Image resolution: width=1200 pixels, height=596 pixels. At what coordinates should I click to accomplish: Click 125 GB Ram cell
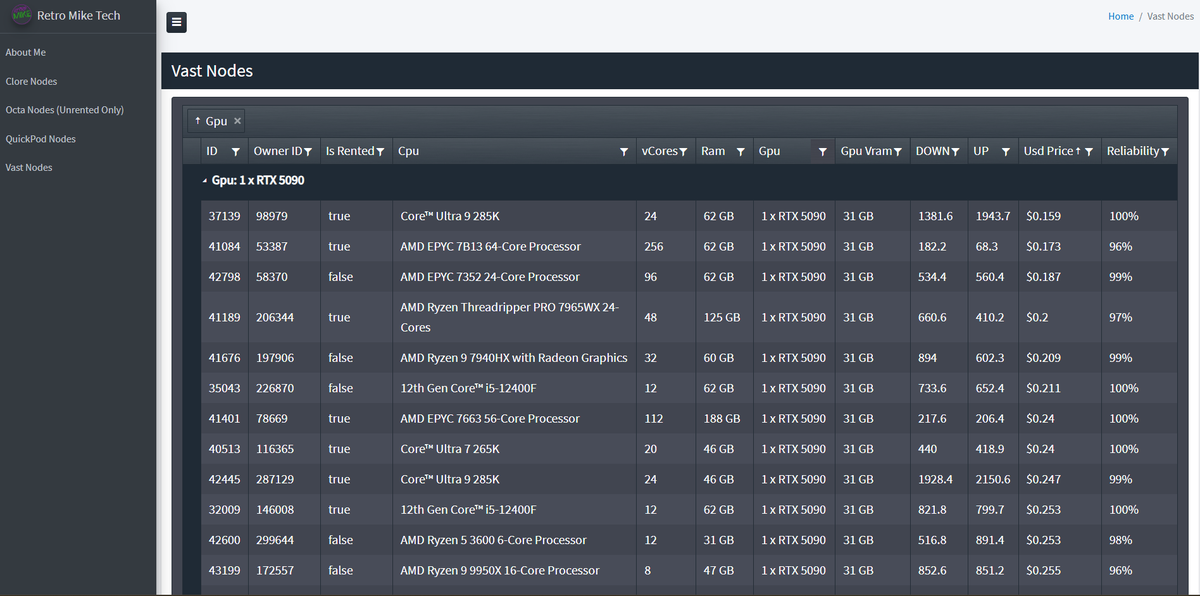coord(725,317)
